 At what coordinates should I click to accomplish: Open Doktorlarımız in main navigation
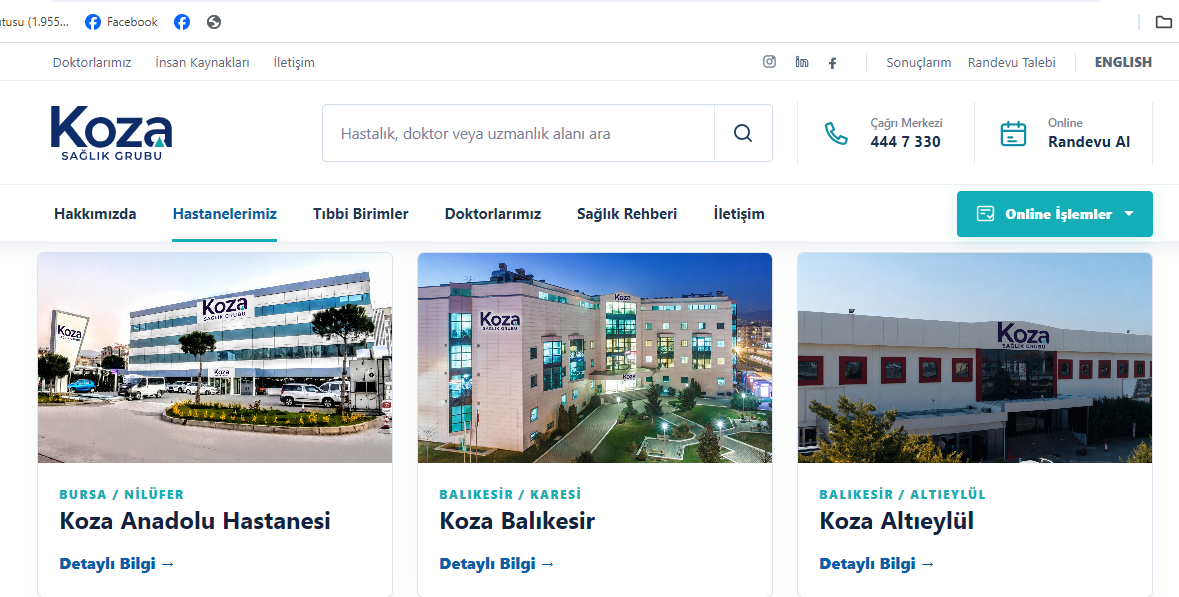[x=493, y=214]
